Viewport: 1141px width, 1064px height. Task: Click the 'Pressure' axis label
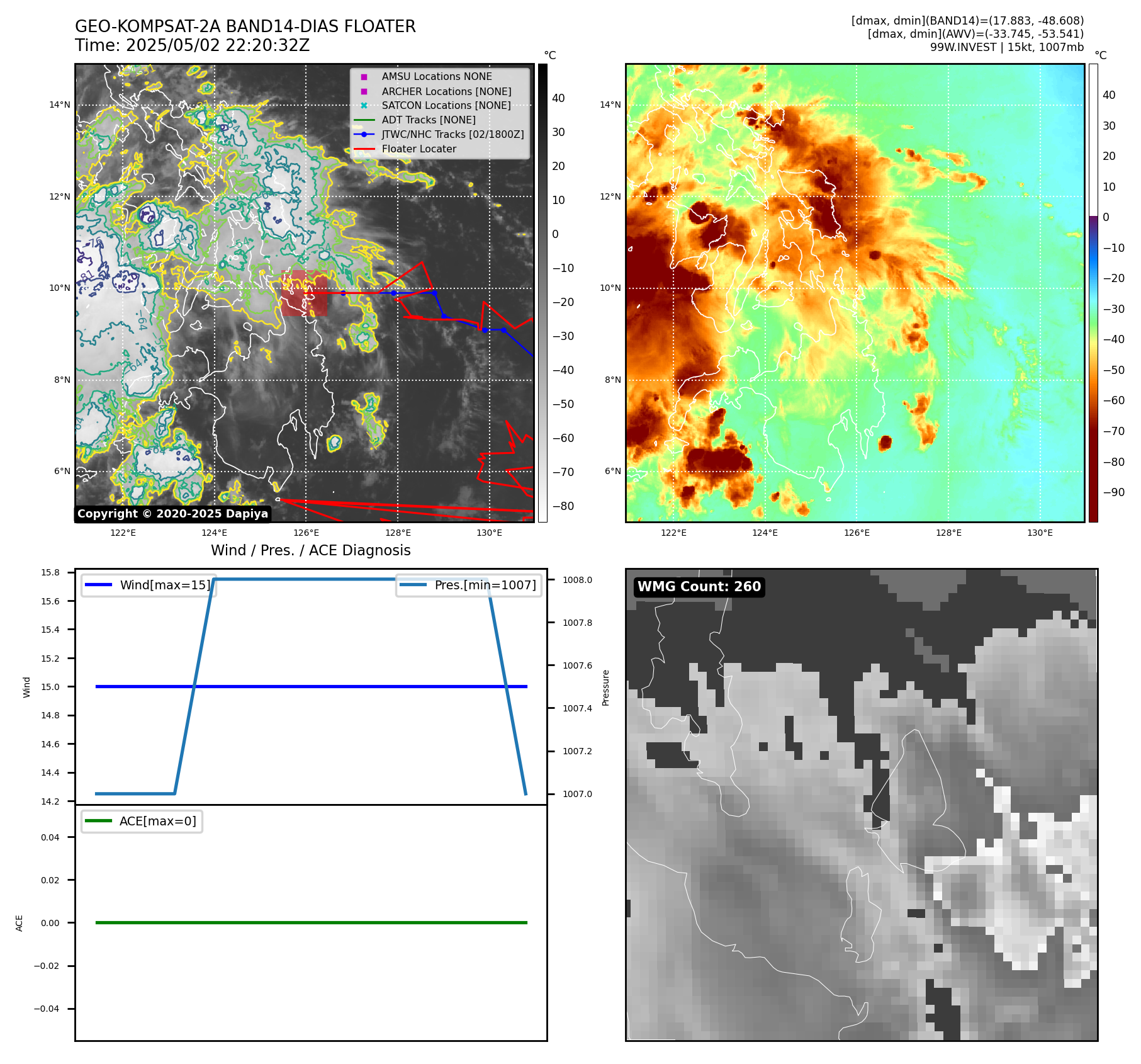[605, 688]
